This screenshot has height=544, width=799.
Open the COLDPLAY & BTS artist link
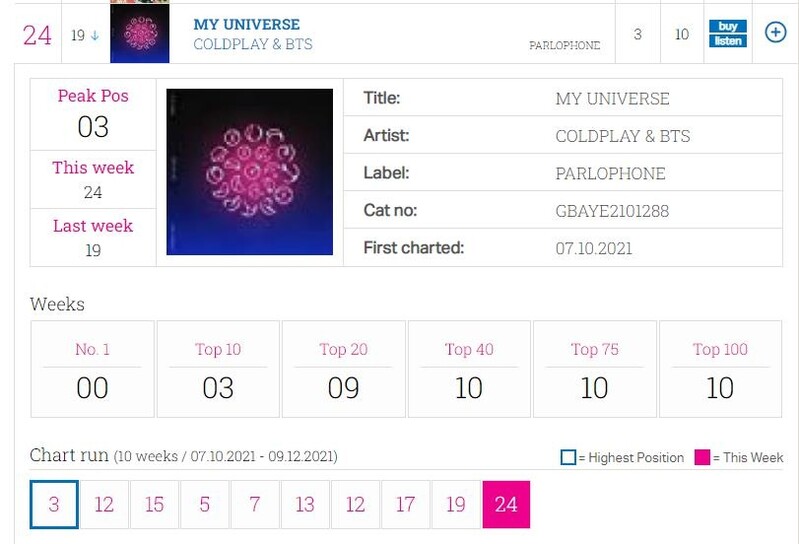(253, 45)
